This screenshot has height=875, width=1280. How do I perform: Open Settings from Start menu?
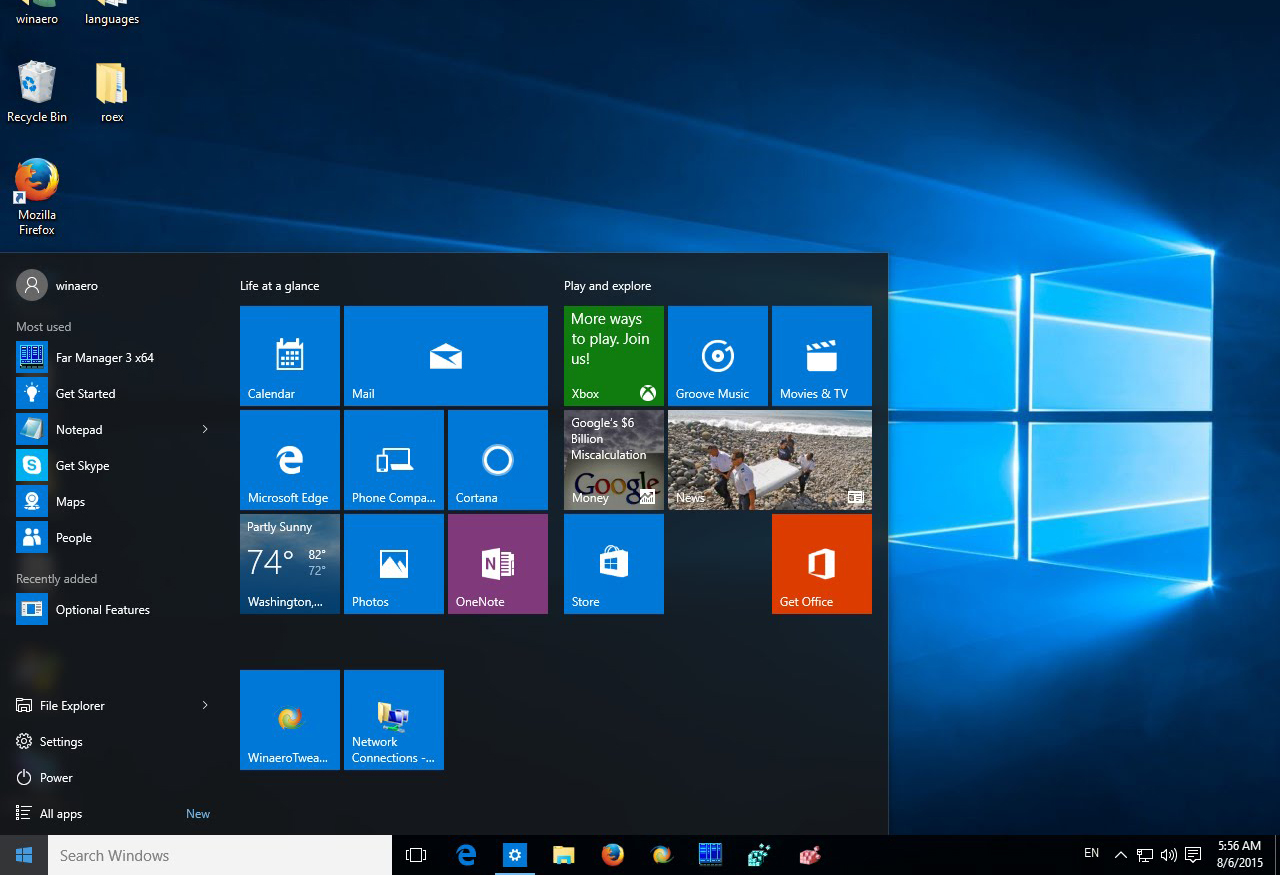112,741
